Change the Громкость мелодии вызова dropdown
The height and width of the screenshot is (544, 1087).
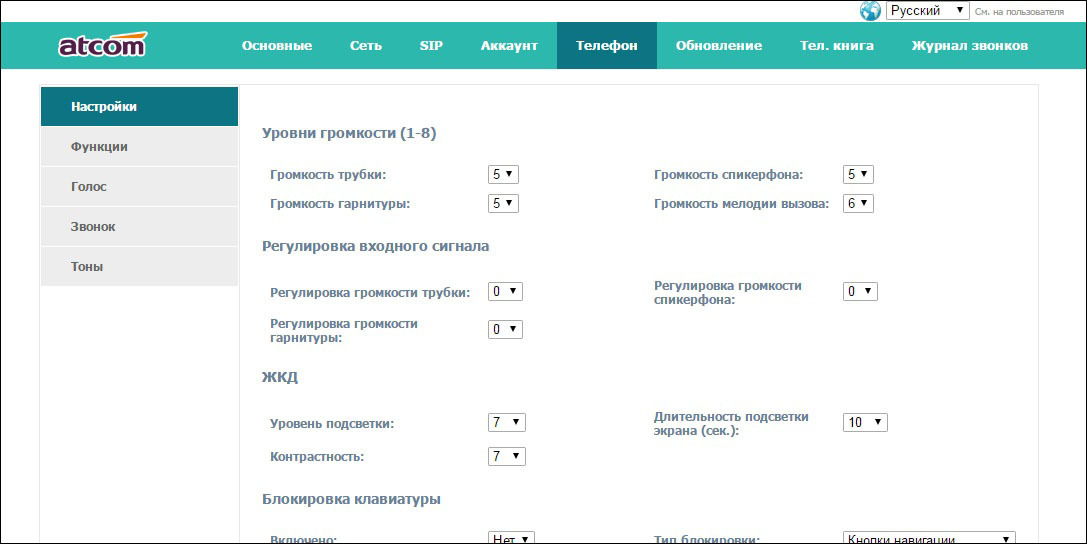click(x=858, y=204)
